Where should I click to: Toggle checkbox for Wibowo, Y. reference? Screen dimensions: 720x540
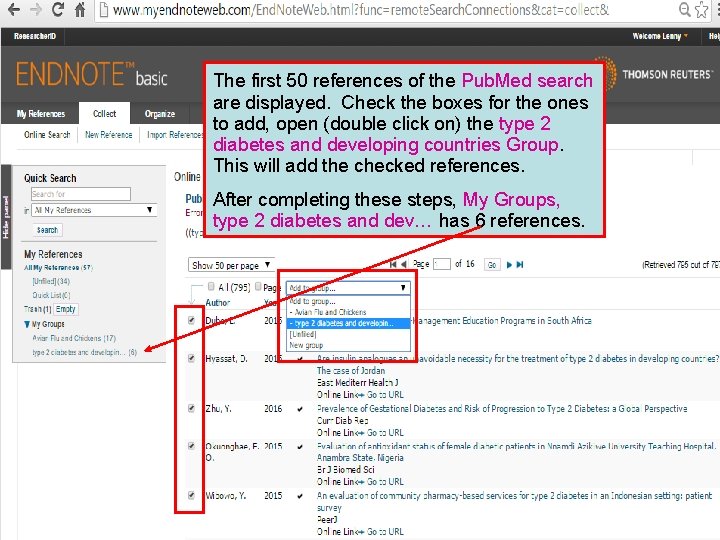191,495
